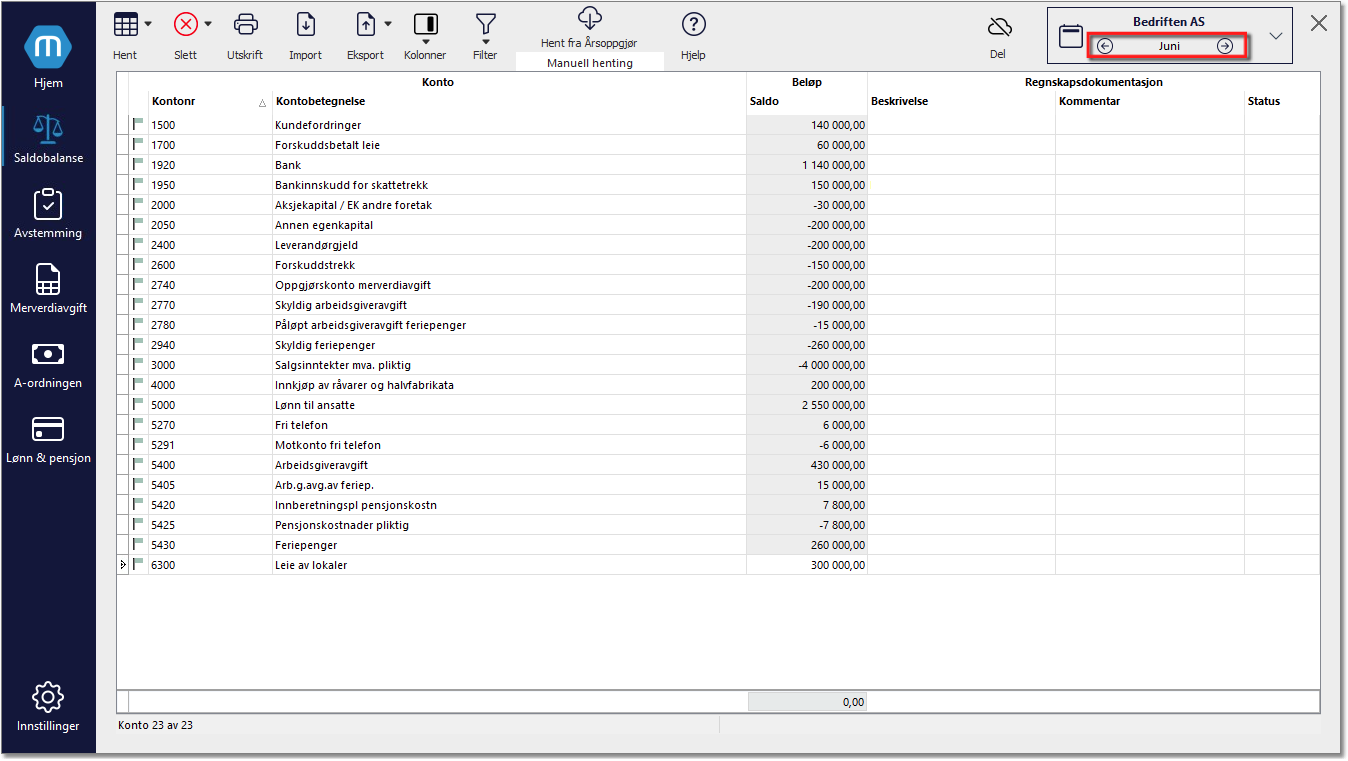This screenshot has height=761, width=1348.
Task: Select the Annen egenkapital cell
Action: point(509,225)
